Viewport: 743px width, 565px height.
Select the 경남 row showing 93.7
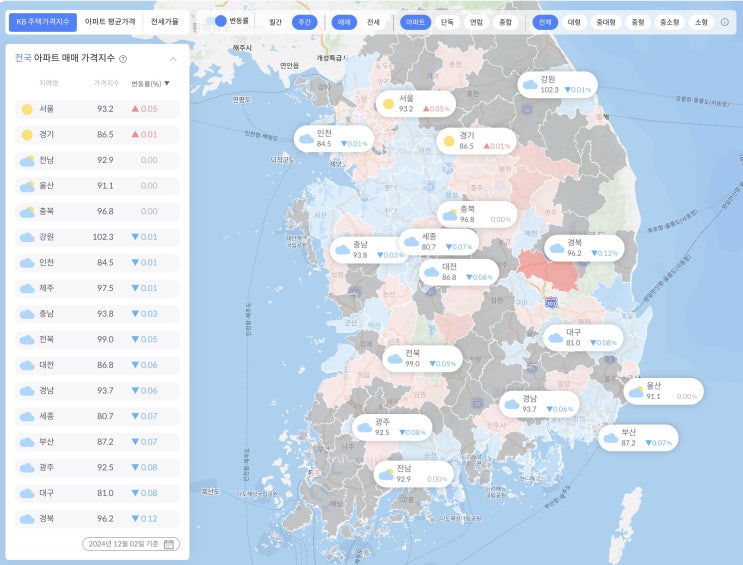point(98,391)
